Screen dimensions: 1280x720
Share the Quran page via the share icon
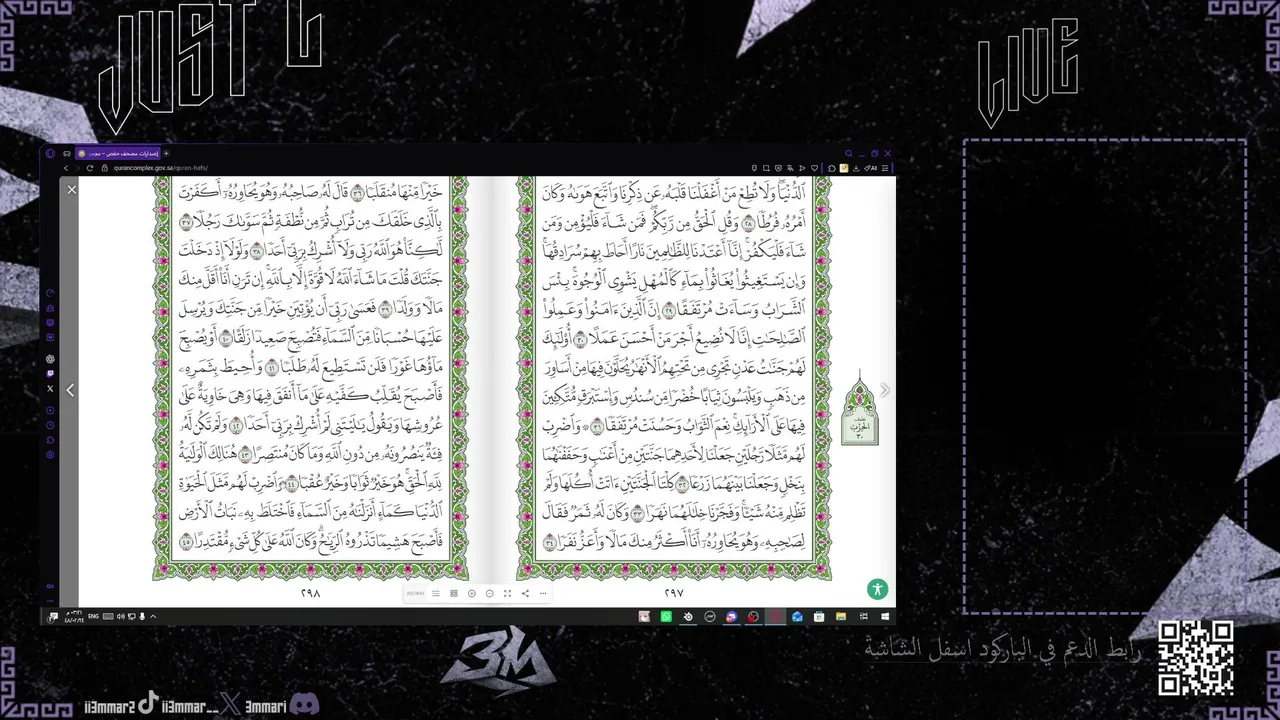click(525, 594)
